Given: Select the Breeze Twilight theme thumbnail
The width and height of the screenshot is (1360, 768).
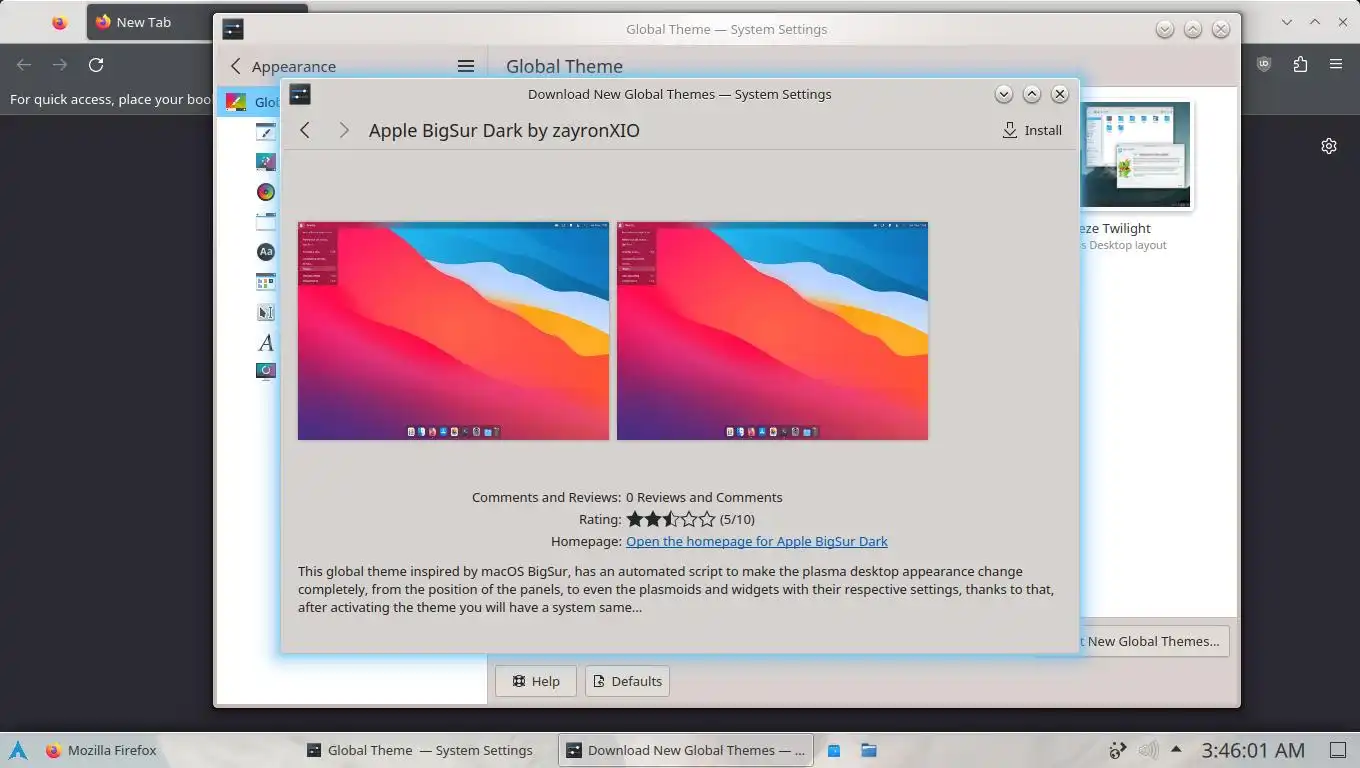Looking at the screenshot, I should (x=1136, y=155).
